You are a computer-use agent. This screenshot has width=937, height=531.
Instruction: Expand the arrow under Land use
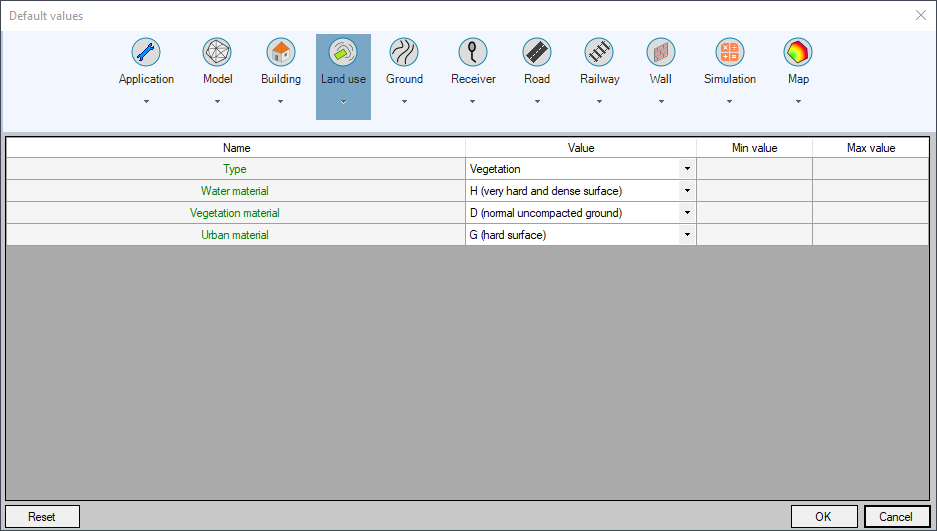(343, 102)
